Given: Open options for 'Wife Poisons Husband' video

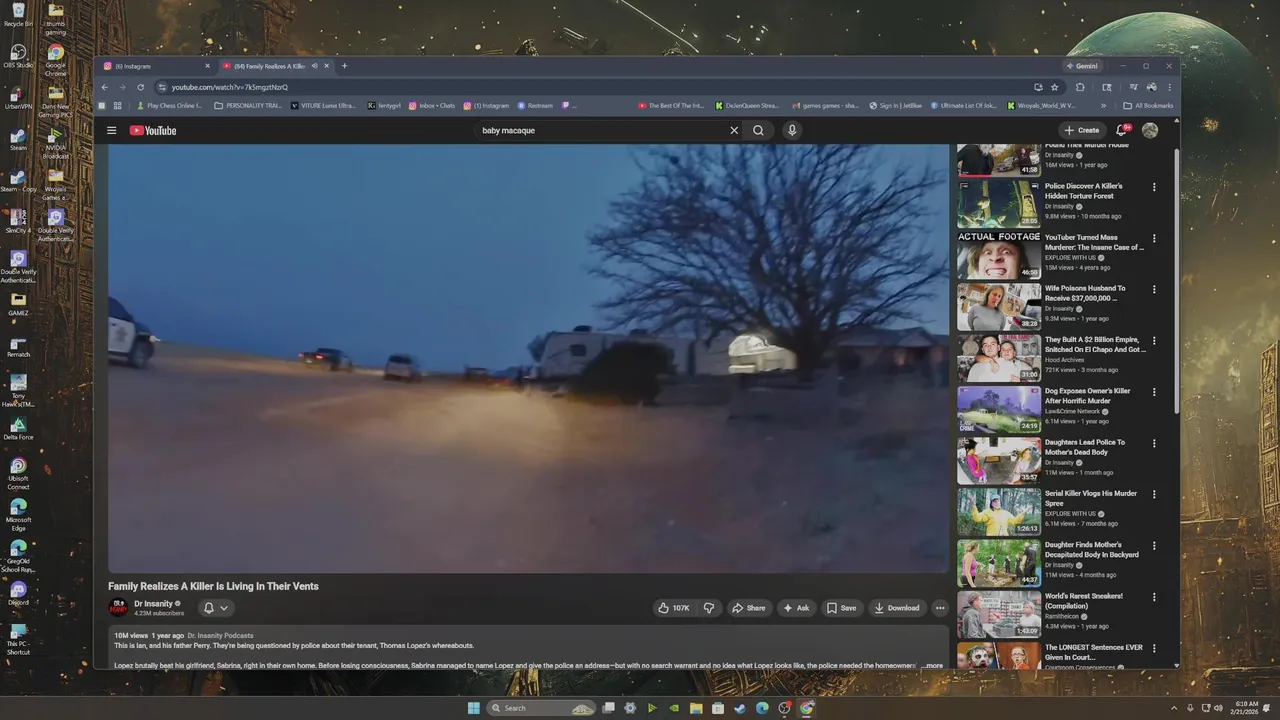Looking at the screenshot, I should [1154, 289].
